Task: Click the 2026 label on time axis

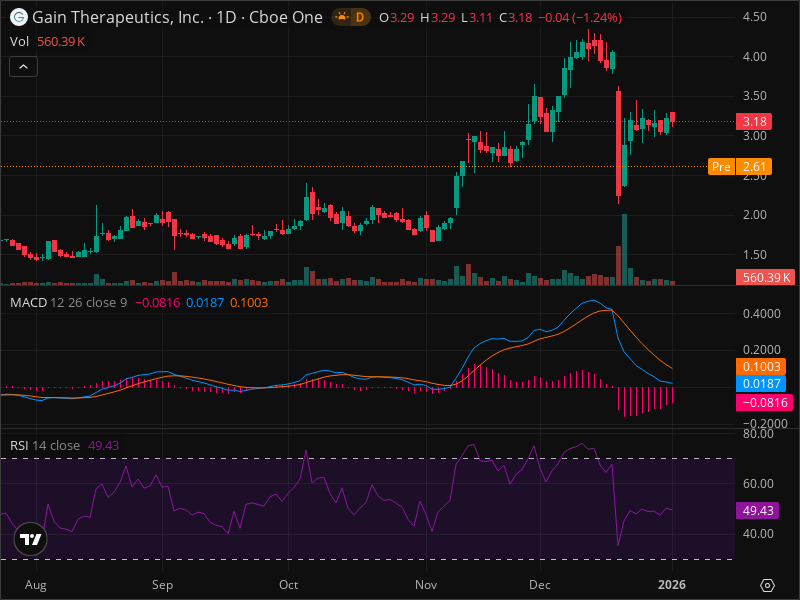Action: click(x=672, y=585)
